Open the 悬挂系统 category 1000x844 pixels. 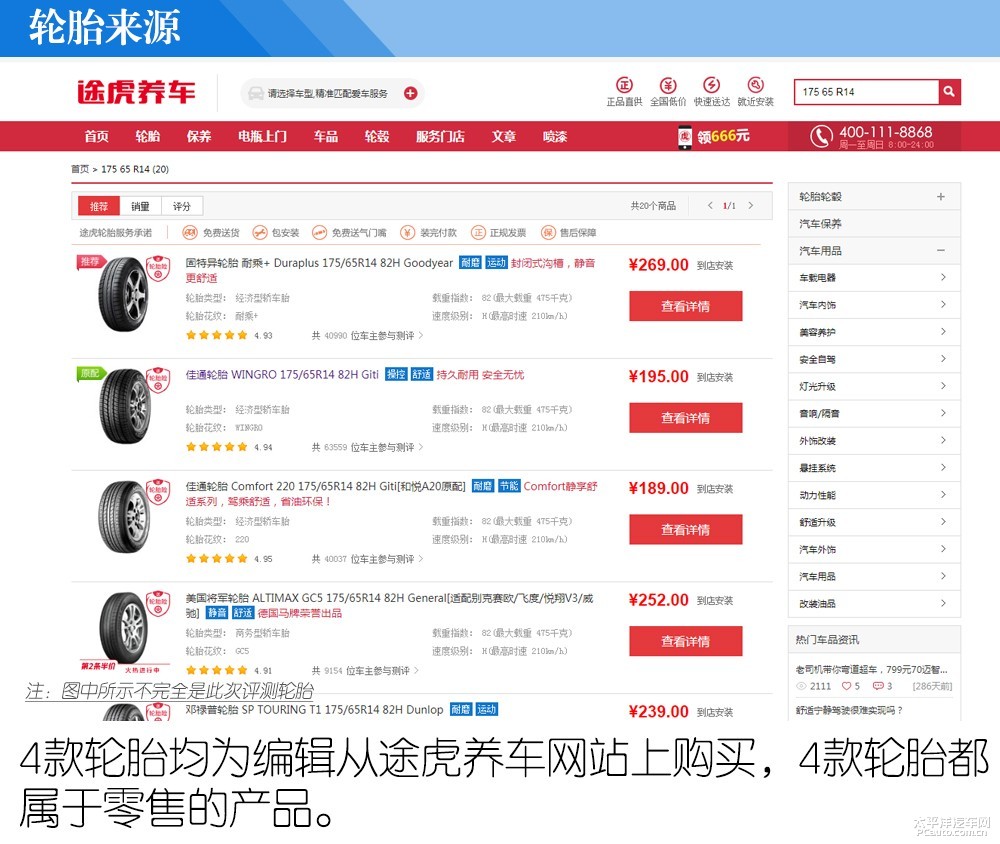pyautogui.click(x=874, y=468)
